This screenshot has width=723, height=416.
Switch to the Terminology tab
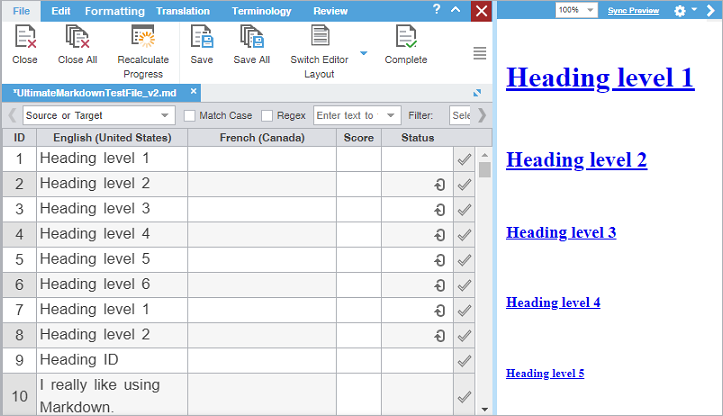(261, 11)
